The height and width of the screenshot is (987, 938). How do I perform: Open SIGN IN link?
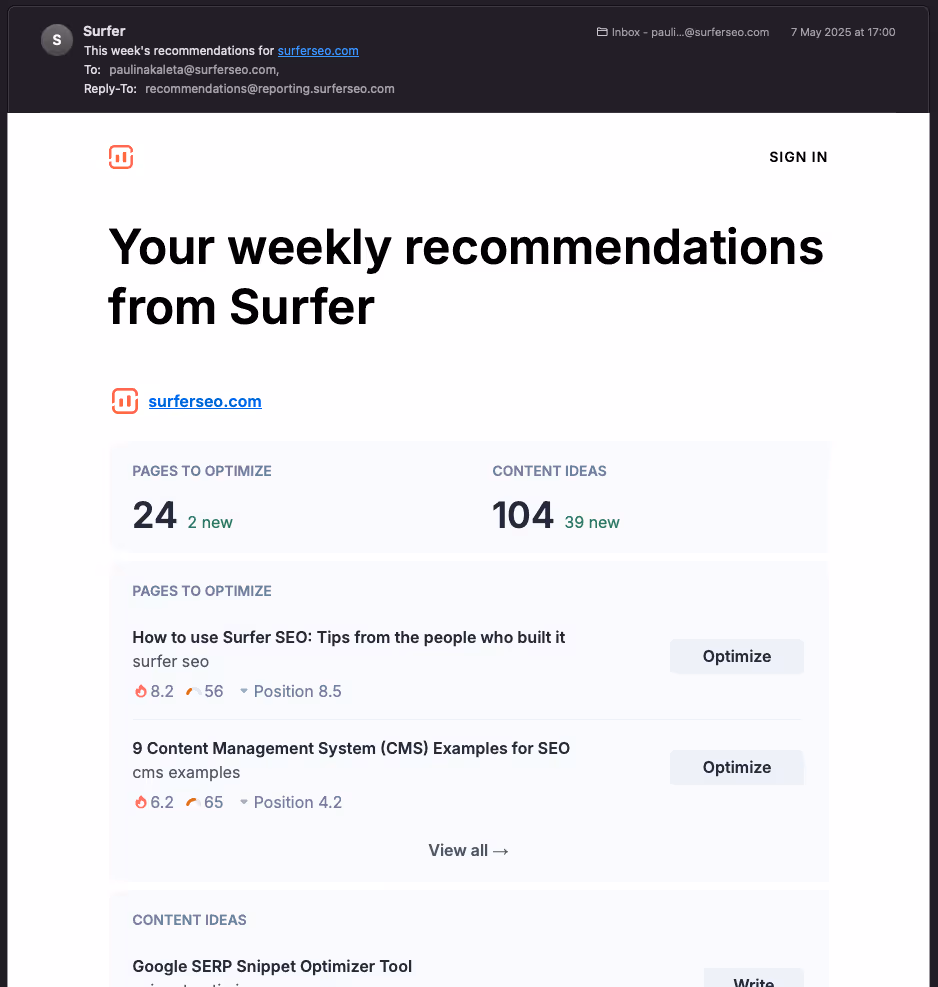click(798, 157)
